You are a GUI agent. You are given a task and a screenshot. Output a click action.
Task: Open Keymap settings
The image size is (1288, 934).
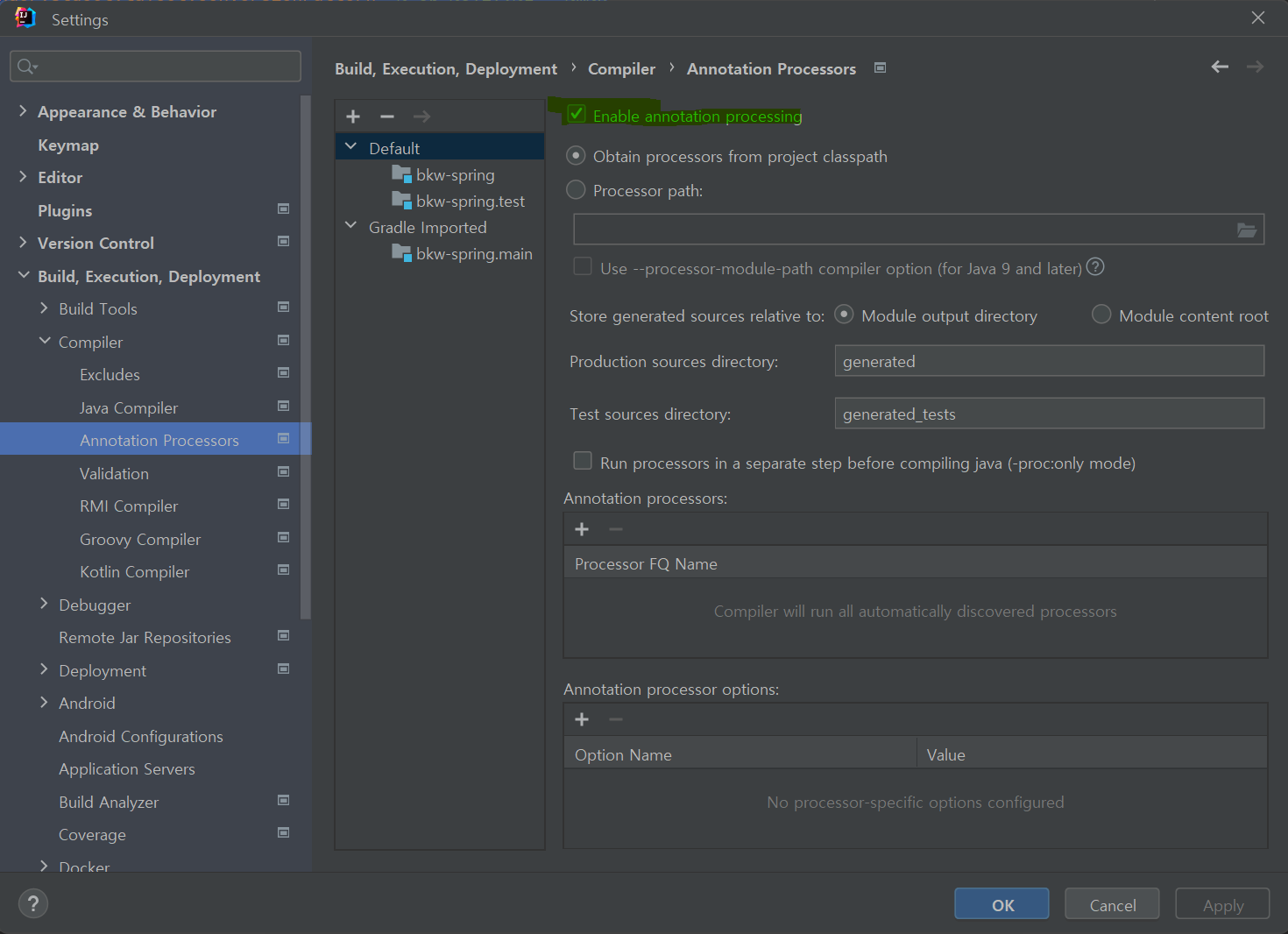68,145
